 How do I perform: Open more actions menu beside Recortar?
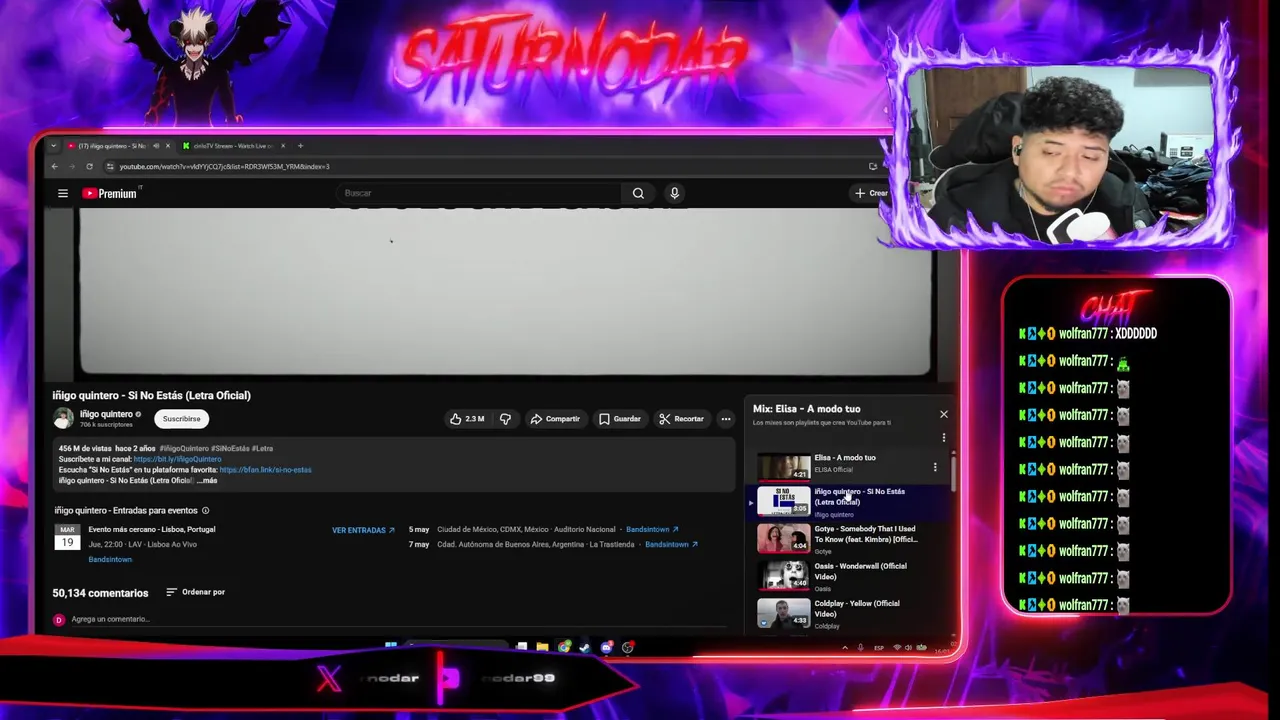(725, 419)
